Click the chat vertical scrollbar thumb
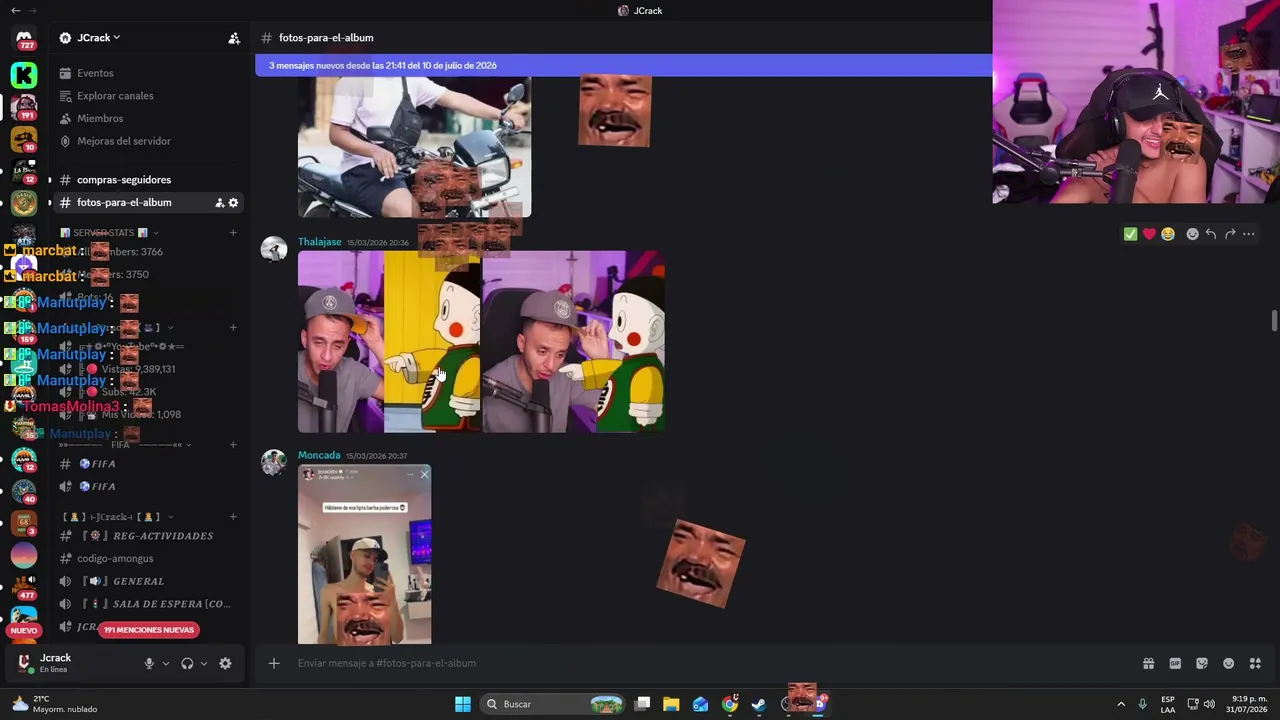The height and width of the screenshot is (720, 1280). coord(1274,321)
